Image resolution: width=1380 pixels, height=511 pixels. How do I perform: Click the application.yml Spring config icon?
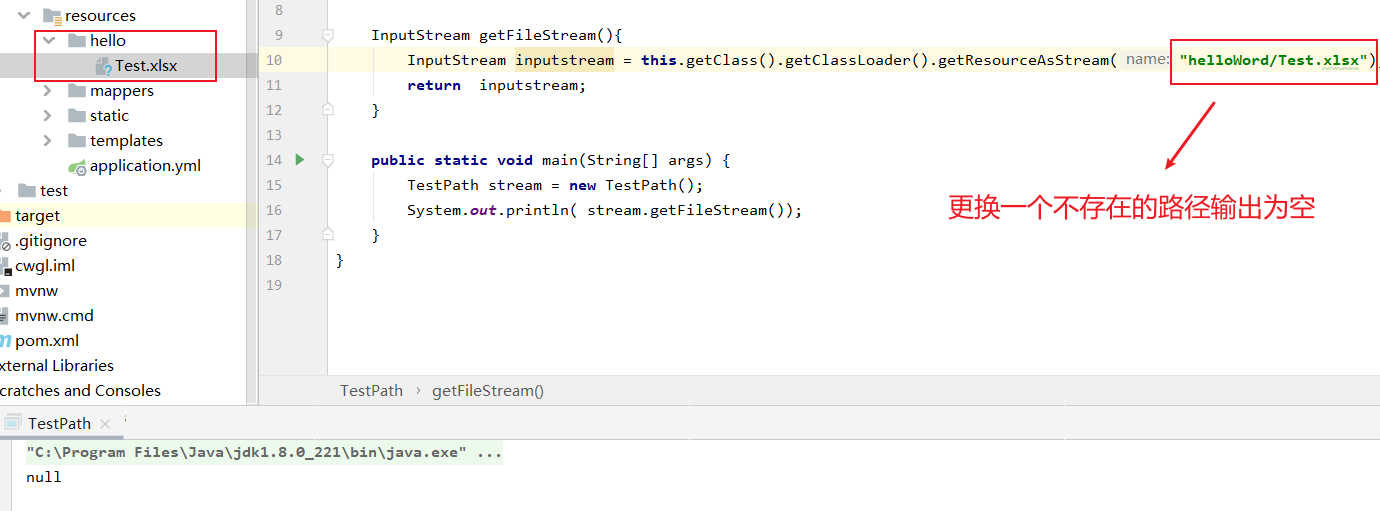77,167
